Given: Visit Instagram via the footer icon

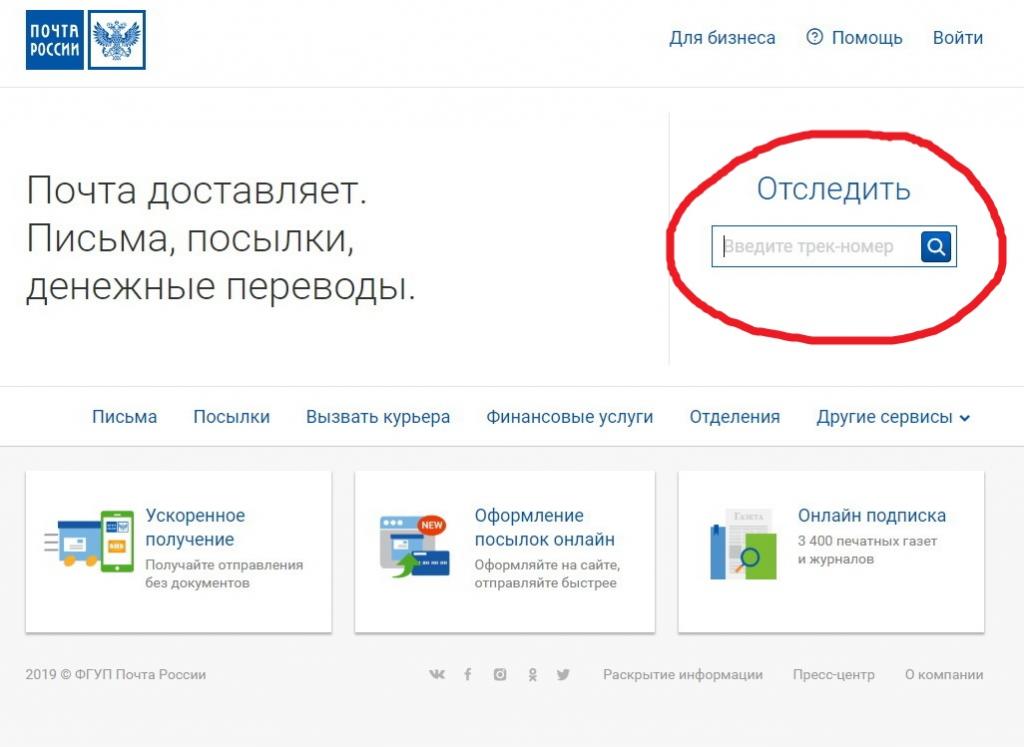Looking at the screenshot, I should pyautogui.click(x=500, y=675).
